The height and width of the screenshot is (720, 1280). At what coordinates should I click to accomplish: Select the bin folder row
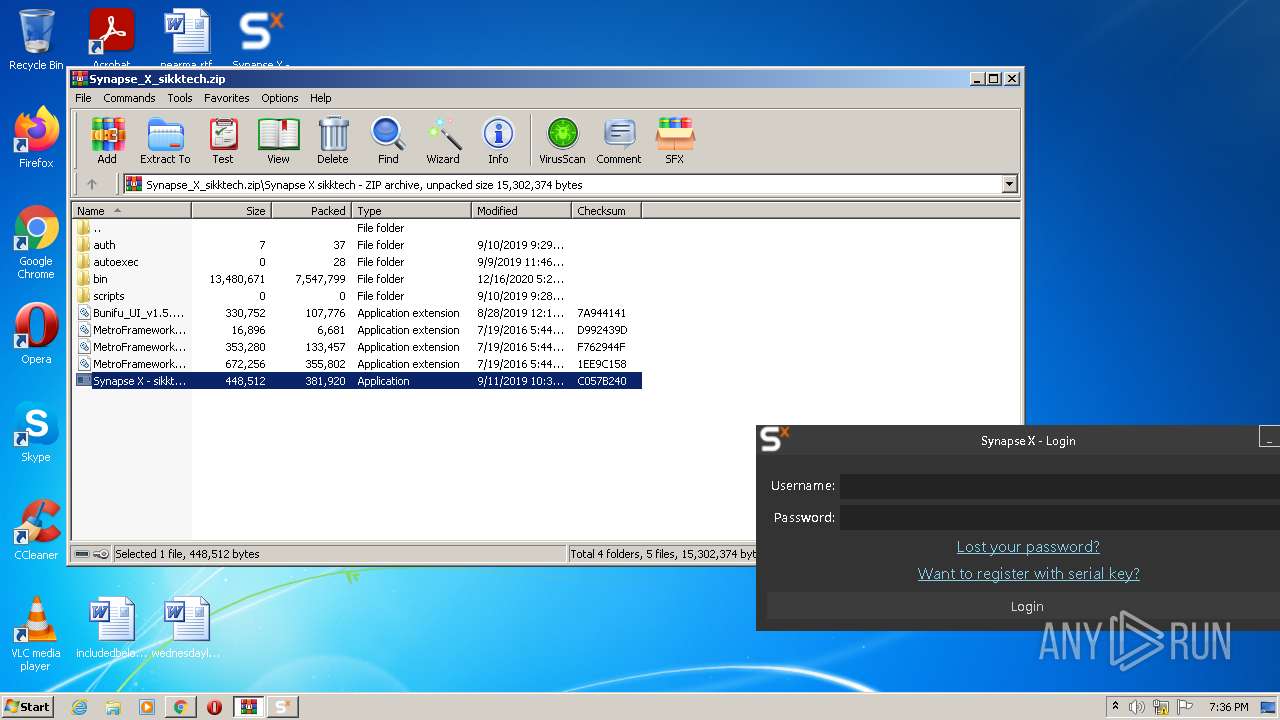coord(357,279)
